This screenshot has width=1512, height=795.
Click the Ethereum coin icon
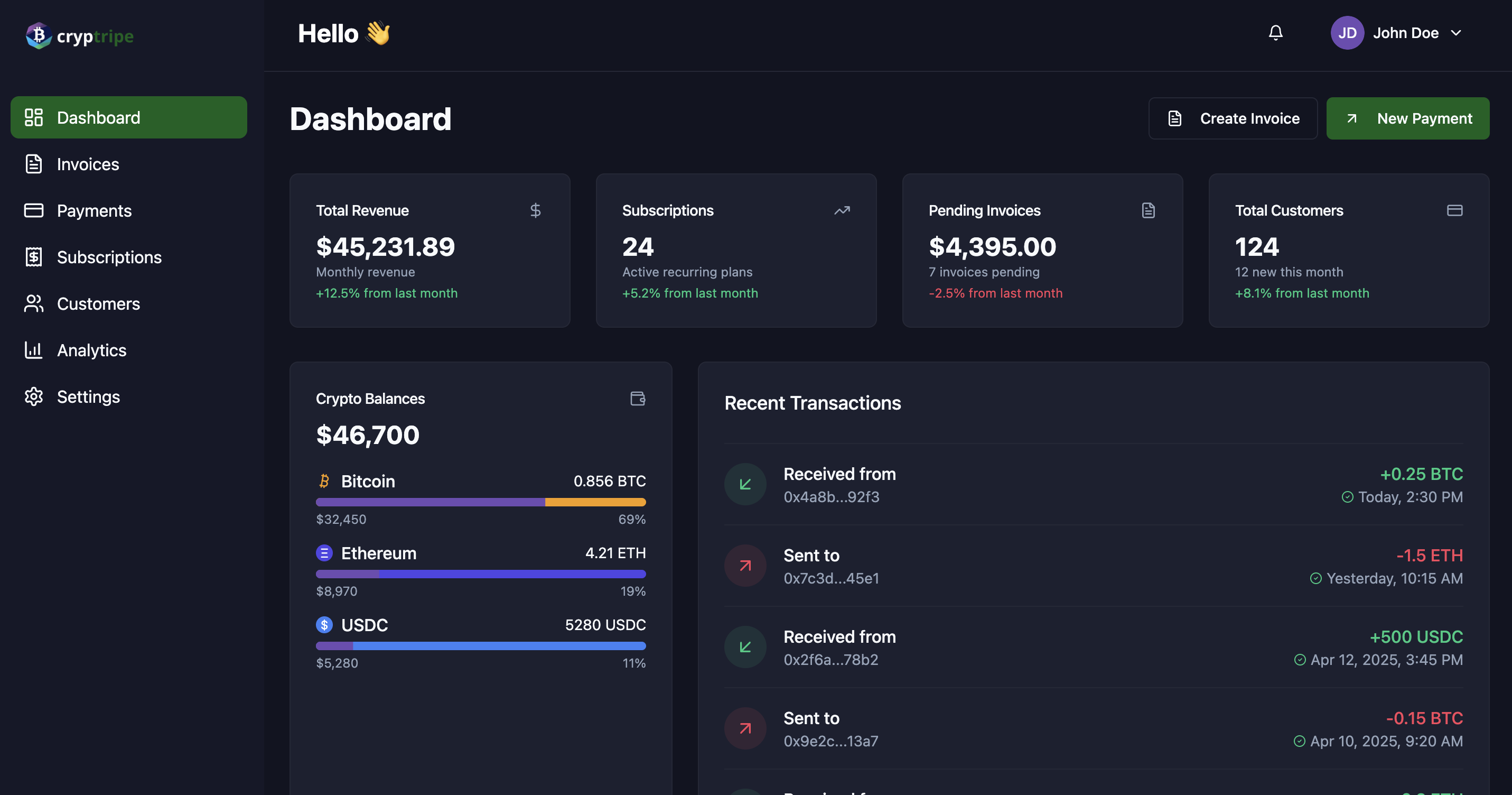(324, 553)
